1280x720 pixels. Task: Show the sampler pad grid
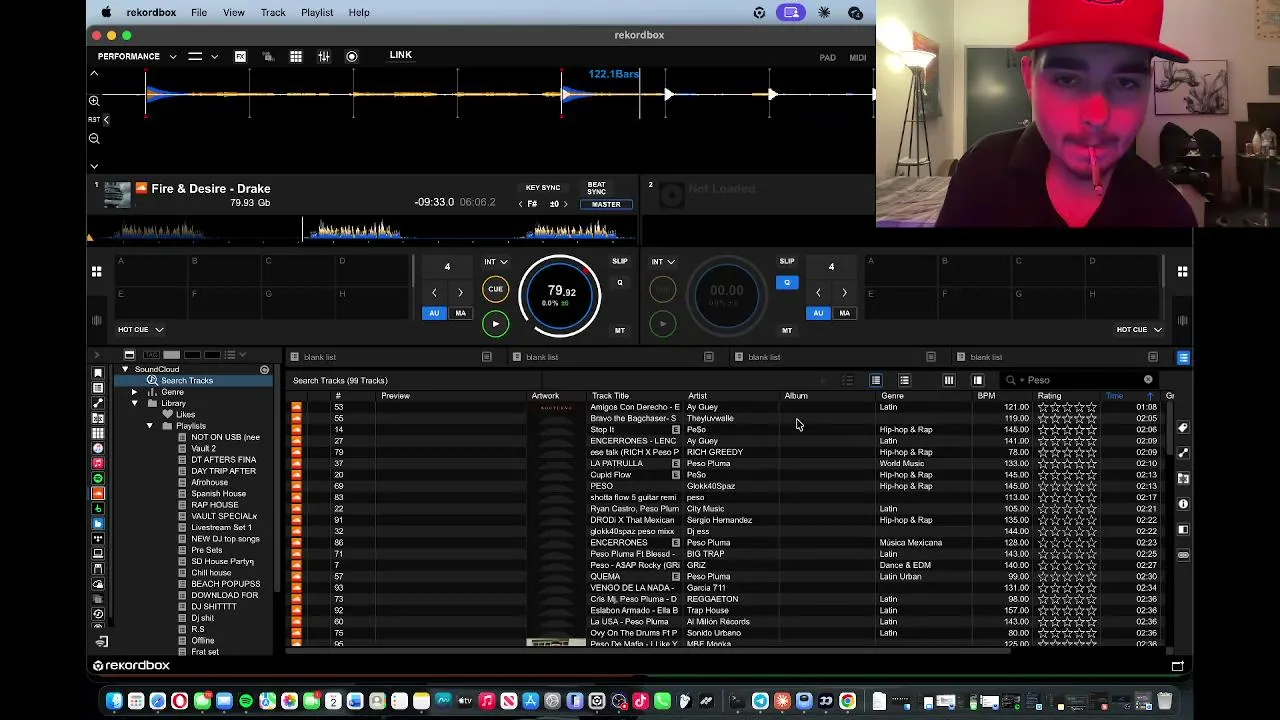coord(296,56)
